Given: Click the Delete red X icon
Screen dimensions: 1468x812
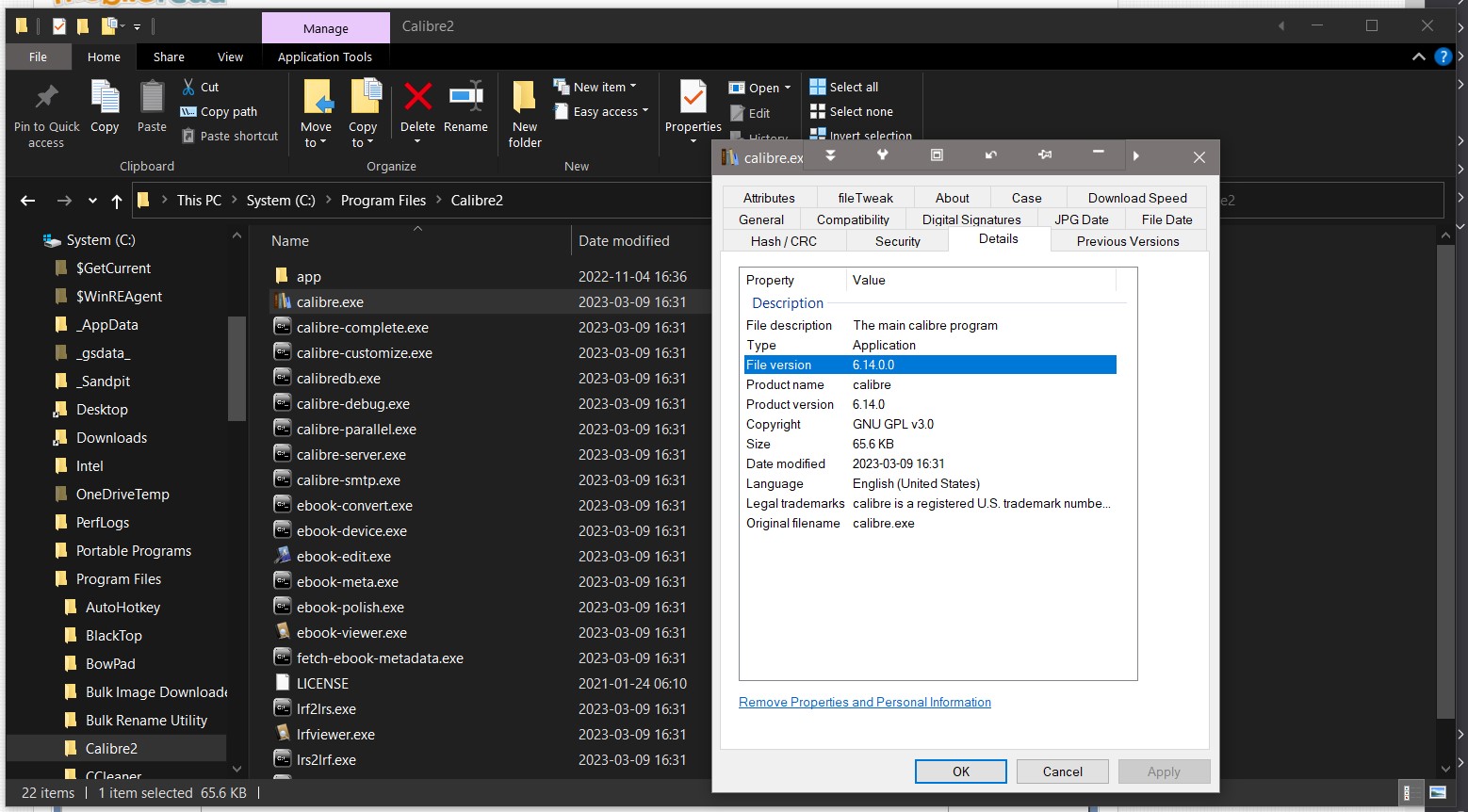Looking at the screenshot, I should pos(417,96).
